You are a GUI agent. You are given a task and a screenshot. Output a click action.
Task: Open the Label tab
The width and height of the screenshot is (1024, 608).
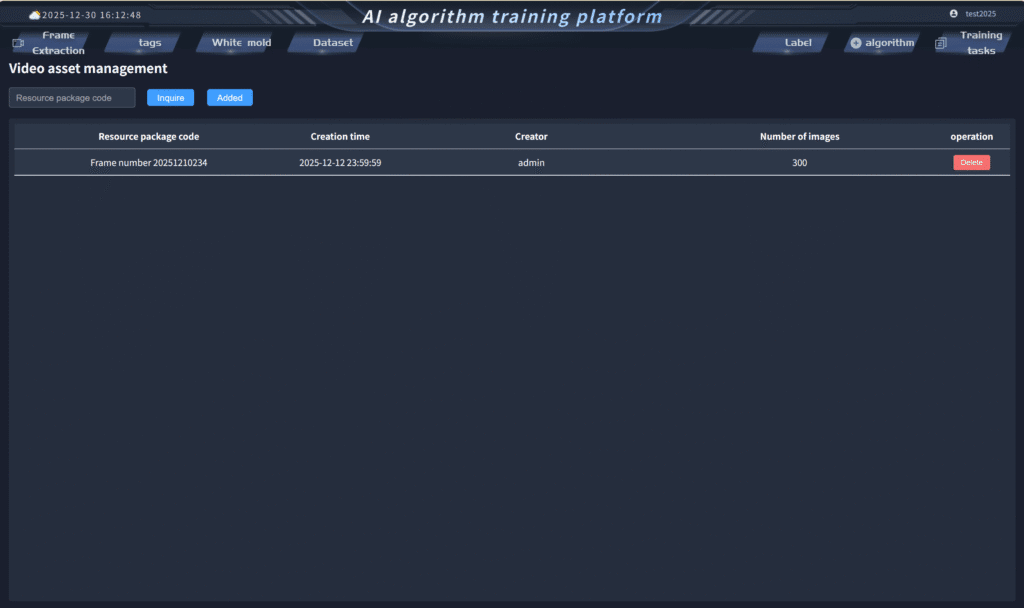[798, 43]
